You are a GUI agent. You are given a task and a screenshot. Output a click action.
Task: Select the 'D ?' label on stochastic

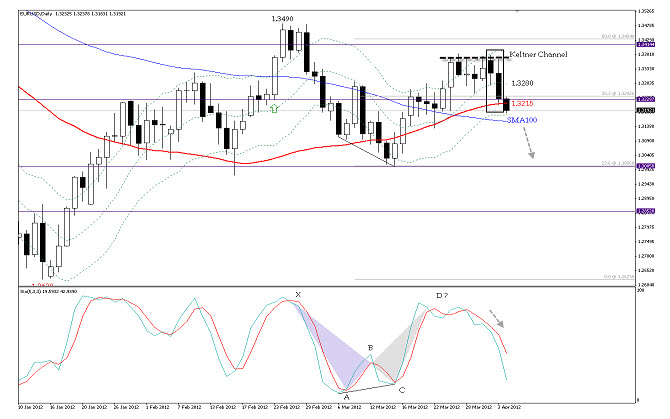click(442, 295)
